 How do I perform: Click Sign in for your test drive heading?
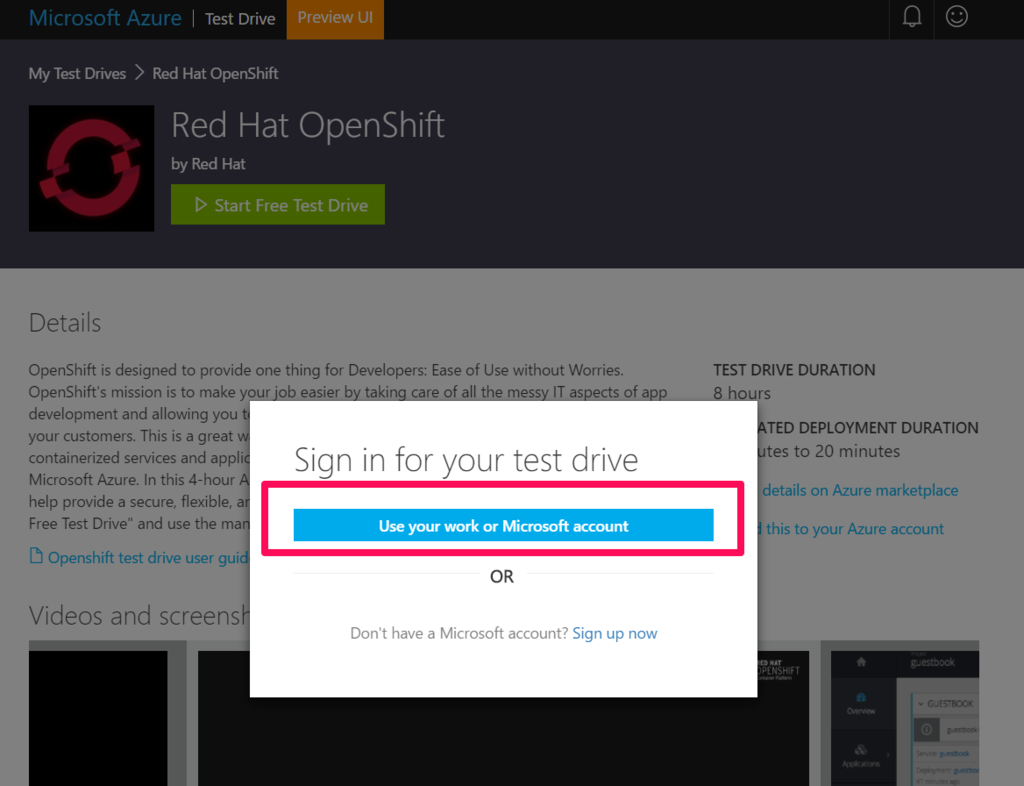click(466, 460)
